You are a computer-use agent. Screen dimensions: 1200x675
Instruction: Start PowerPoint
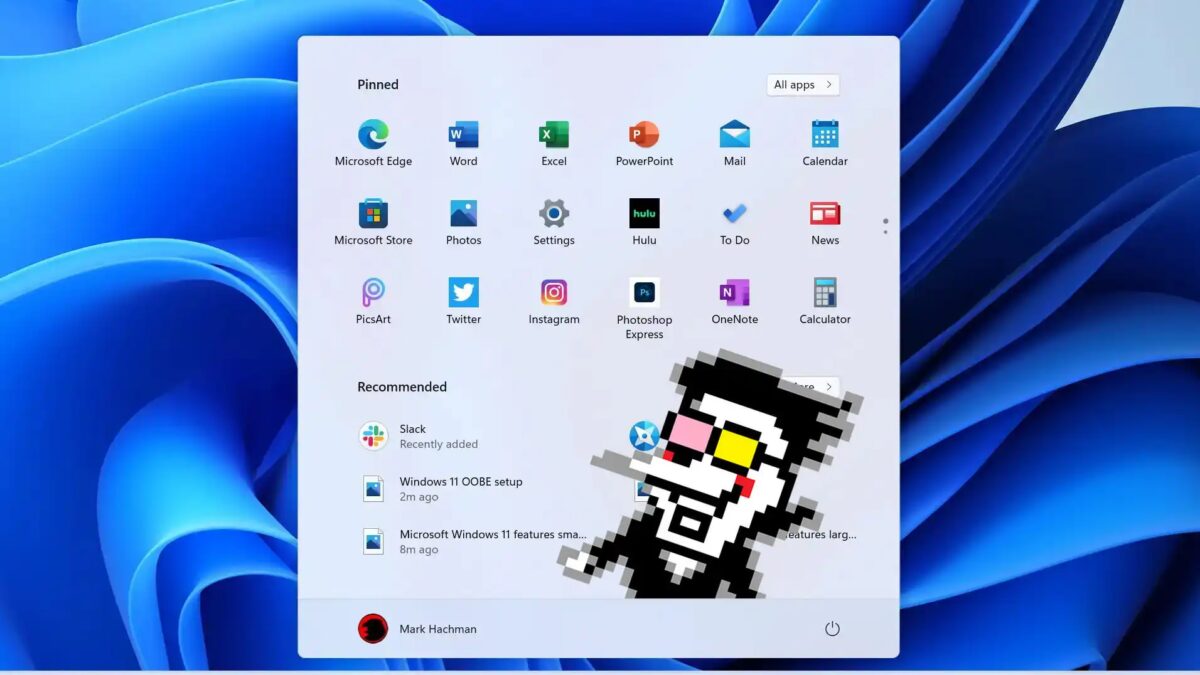click(x=643, y=135)
